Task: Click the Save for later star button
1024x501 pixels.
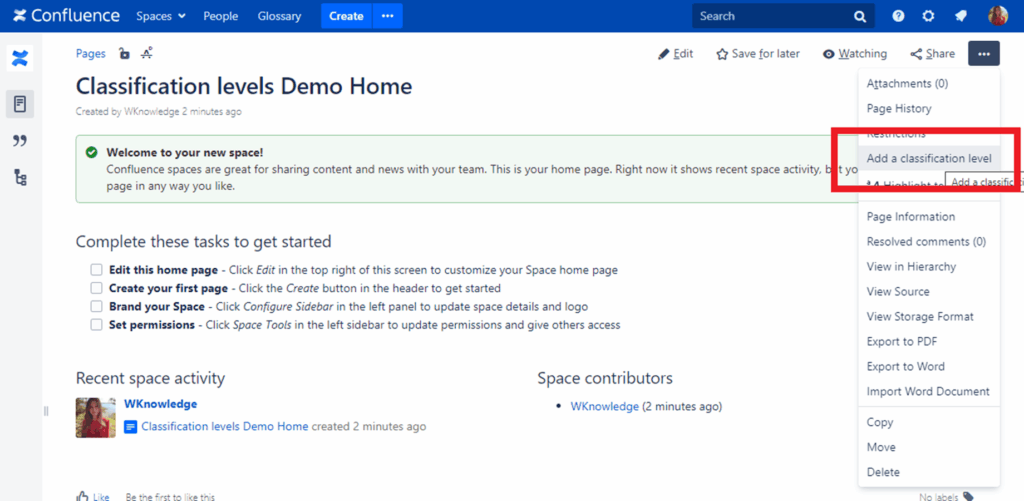Action: click(757, 54)
